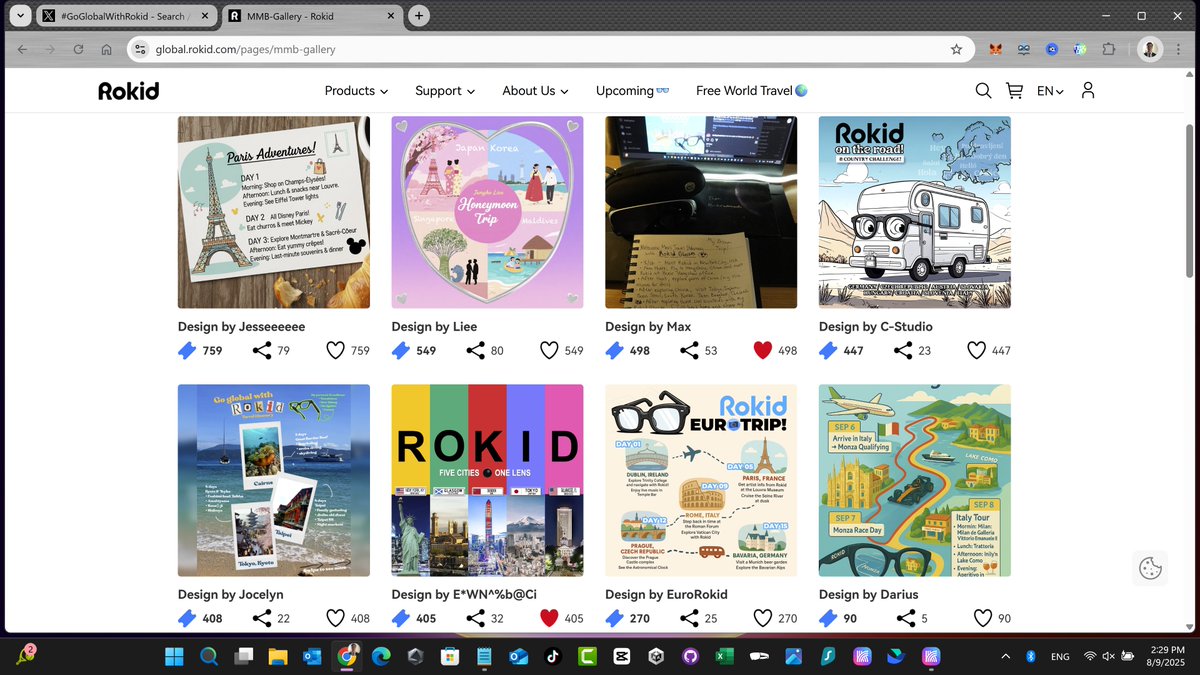Viewport: 1200px width, 675px height.
Task: Open the site search magnifier icon
Action: (x=983, y=91)
